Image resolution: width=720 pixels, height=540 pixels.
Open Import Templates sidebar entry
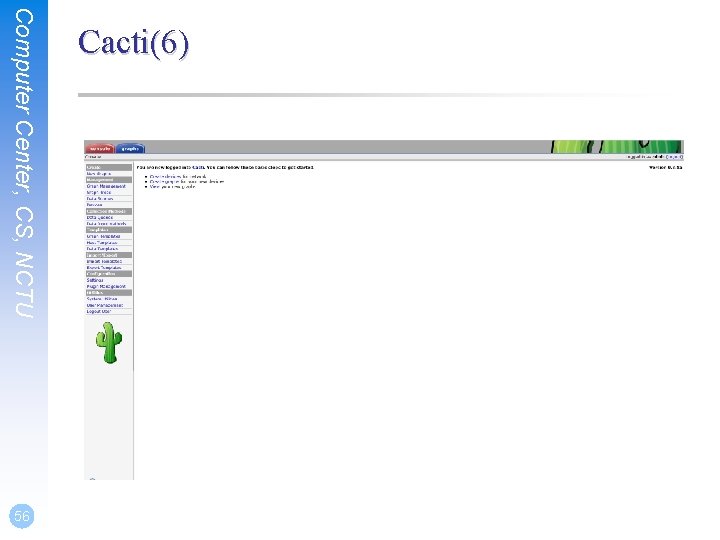pyautogui.click(x=104, y=261)
